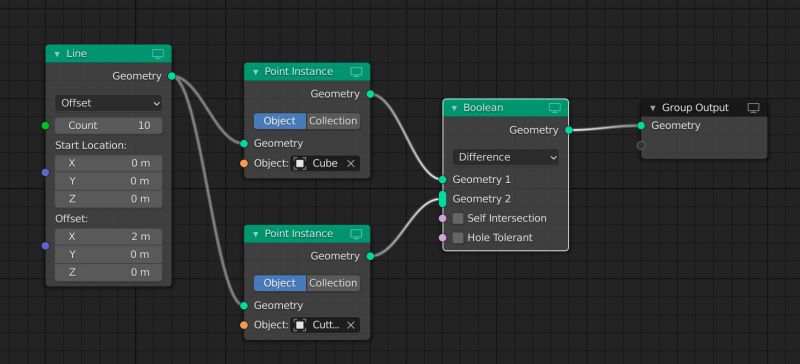Click the Offset vector socket
The height and width of the screenshot is (364, 800).
(x=45, y=246)
